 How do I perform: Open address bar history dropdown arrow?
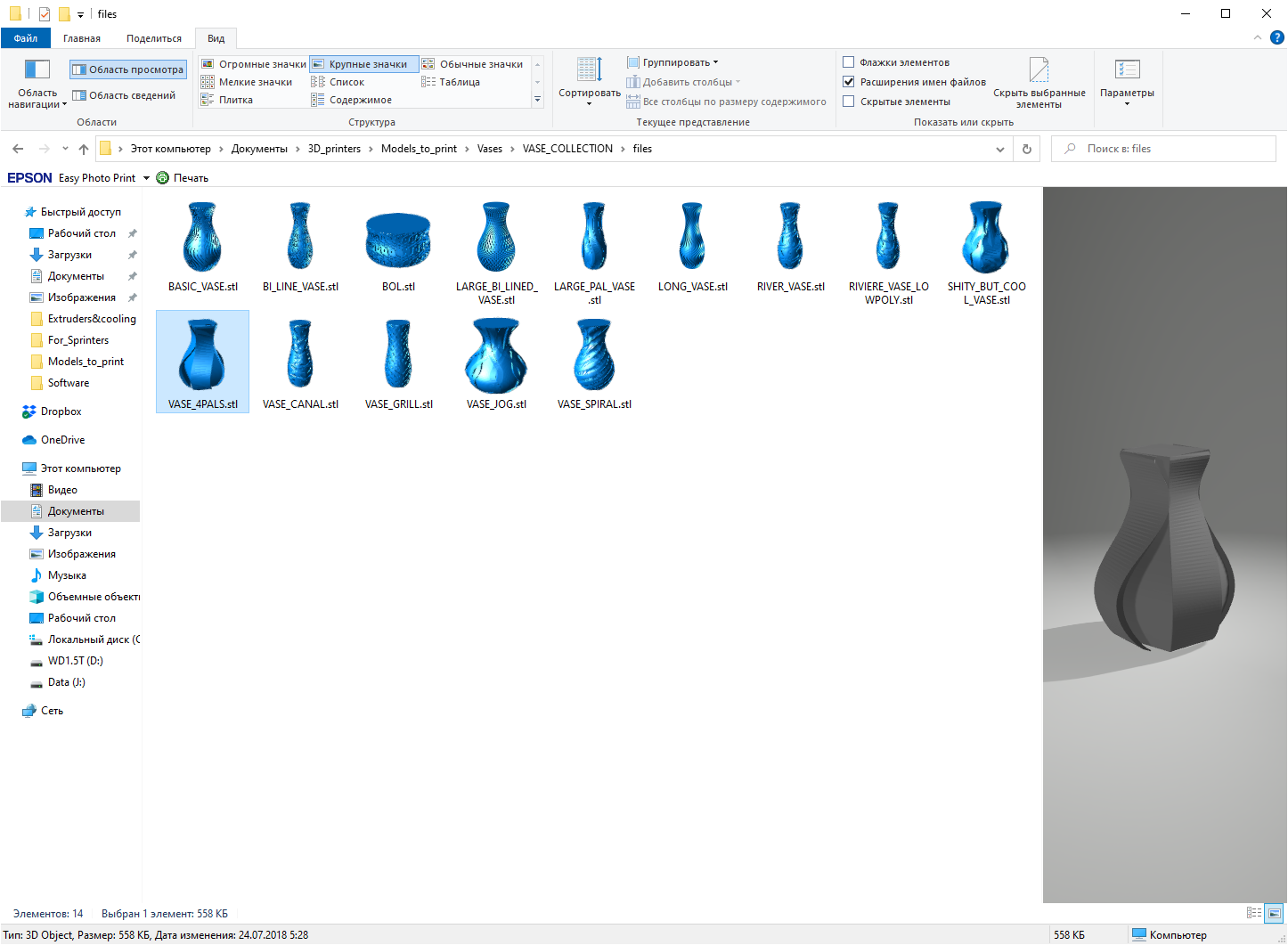[x=999, y=149]
